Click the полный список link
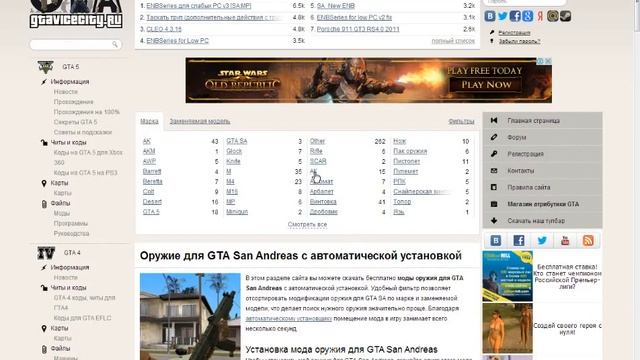Screen dimensions: 640x360 [x=453, y=41]
